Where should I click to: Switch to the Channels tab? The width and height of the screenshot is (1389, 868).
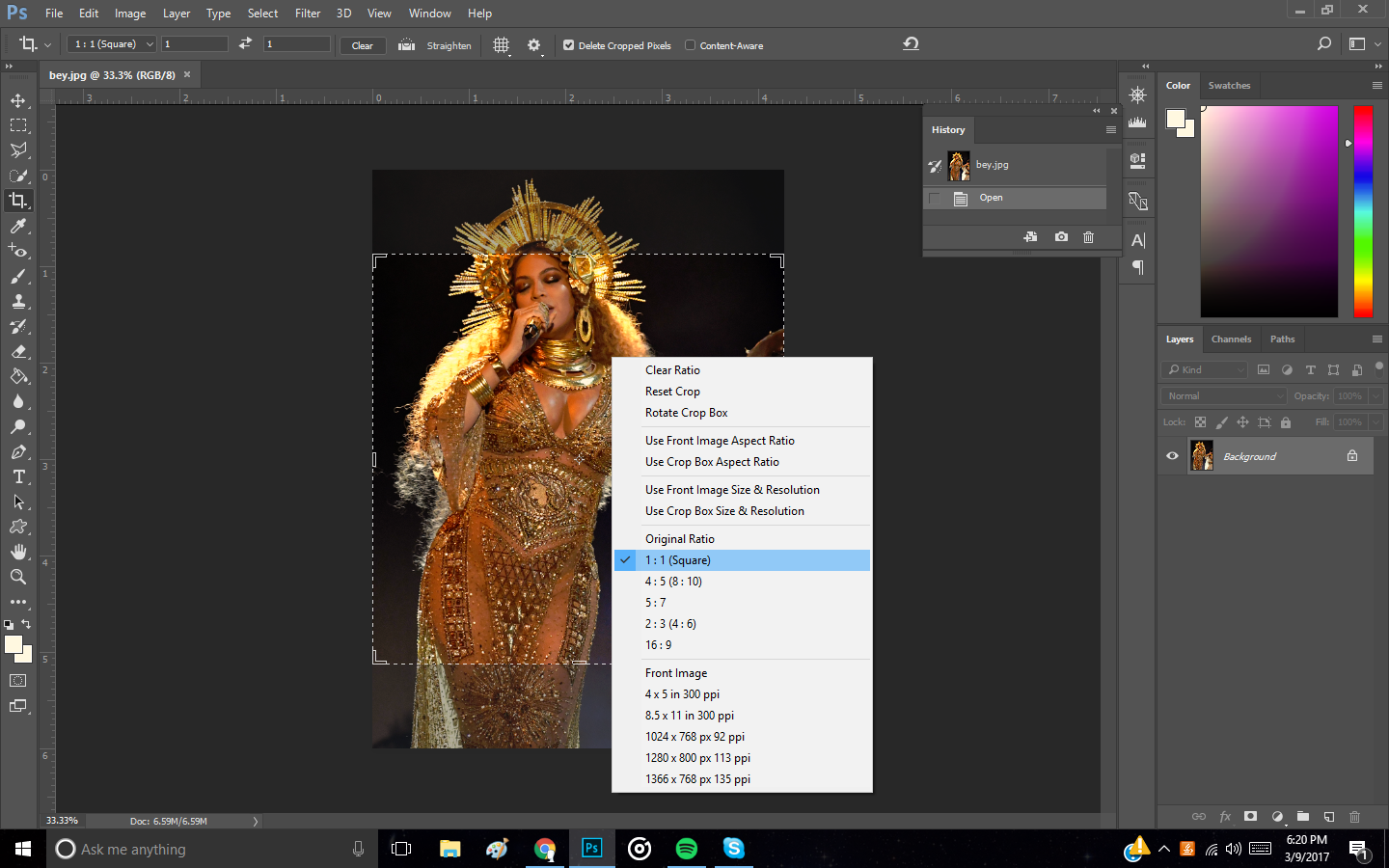pyautogui.click(x=1231, y=339)
